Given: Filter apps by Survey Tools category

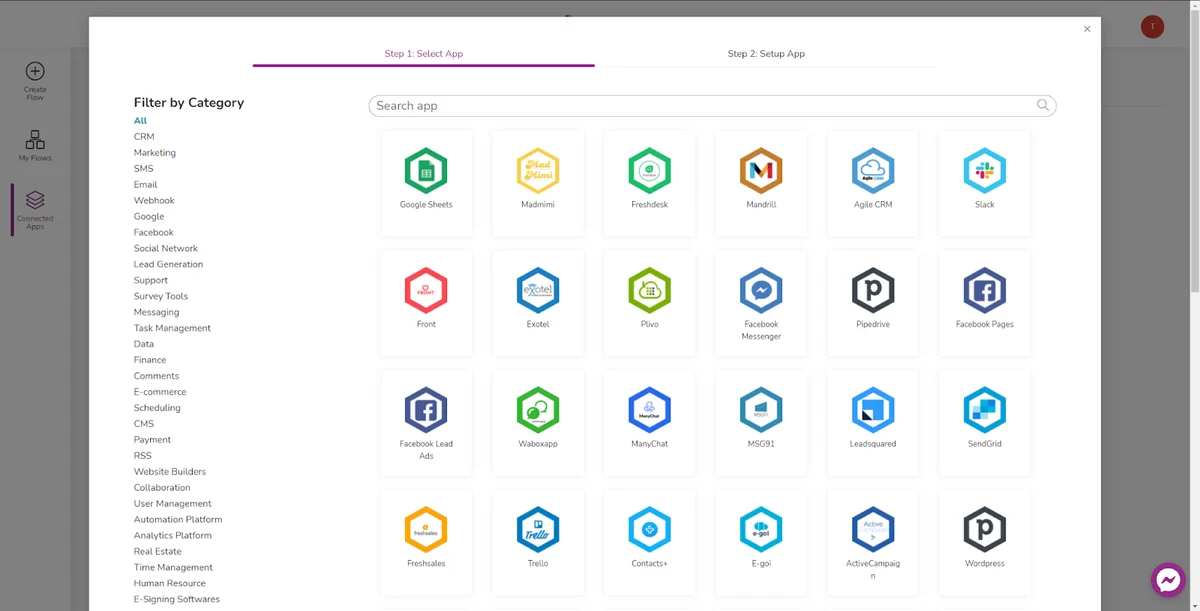Looking at the screenshot, I should pos(161,297).
